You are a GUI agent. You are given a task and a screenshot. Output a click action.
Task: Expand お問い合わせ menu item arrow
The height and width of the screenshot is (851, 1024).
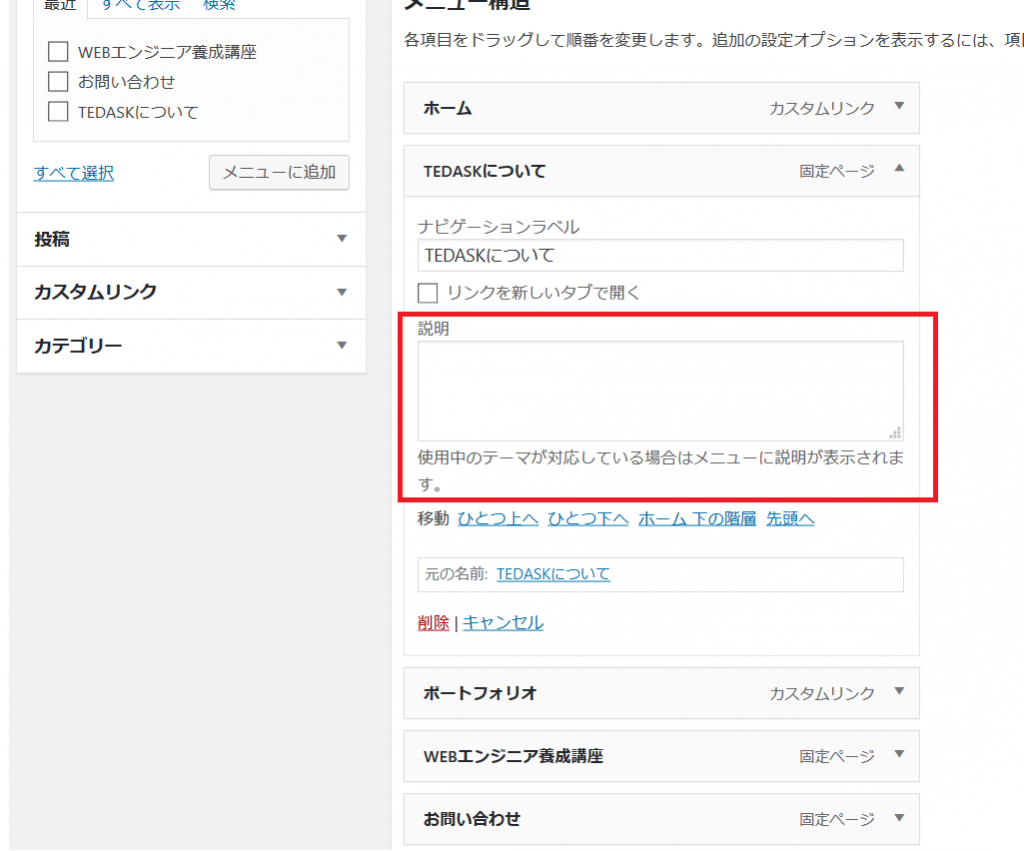(x=899, y=818)
